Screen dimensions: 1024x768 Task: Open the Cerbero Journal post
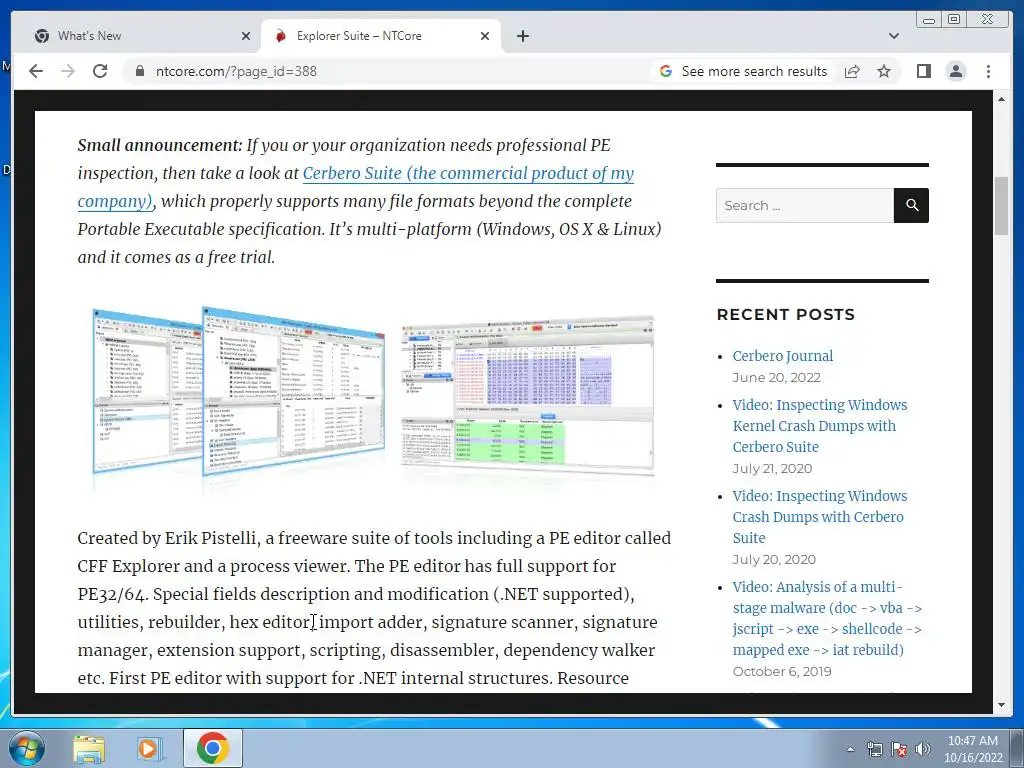pyautogui.click(x=782, y=356)
